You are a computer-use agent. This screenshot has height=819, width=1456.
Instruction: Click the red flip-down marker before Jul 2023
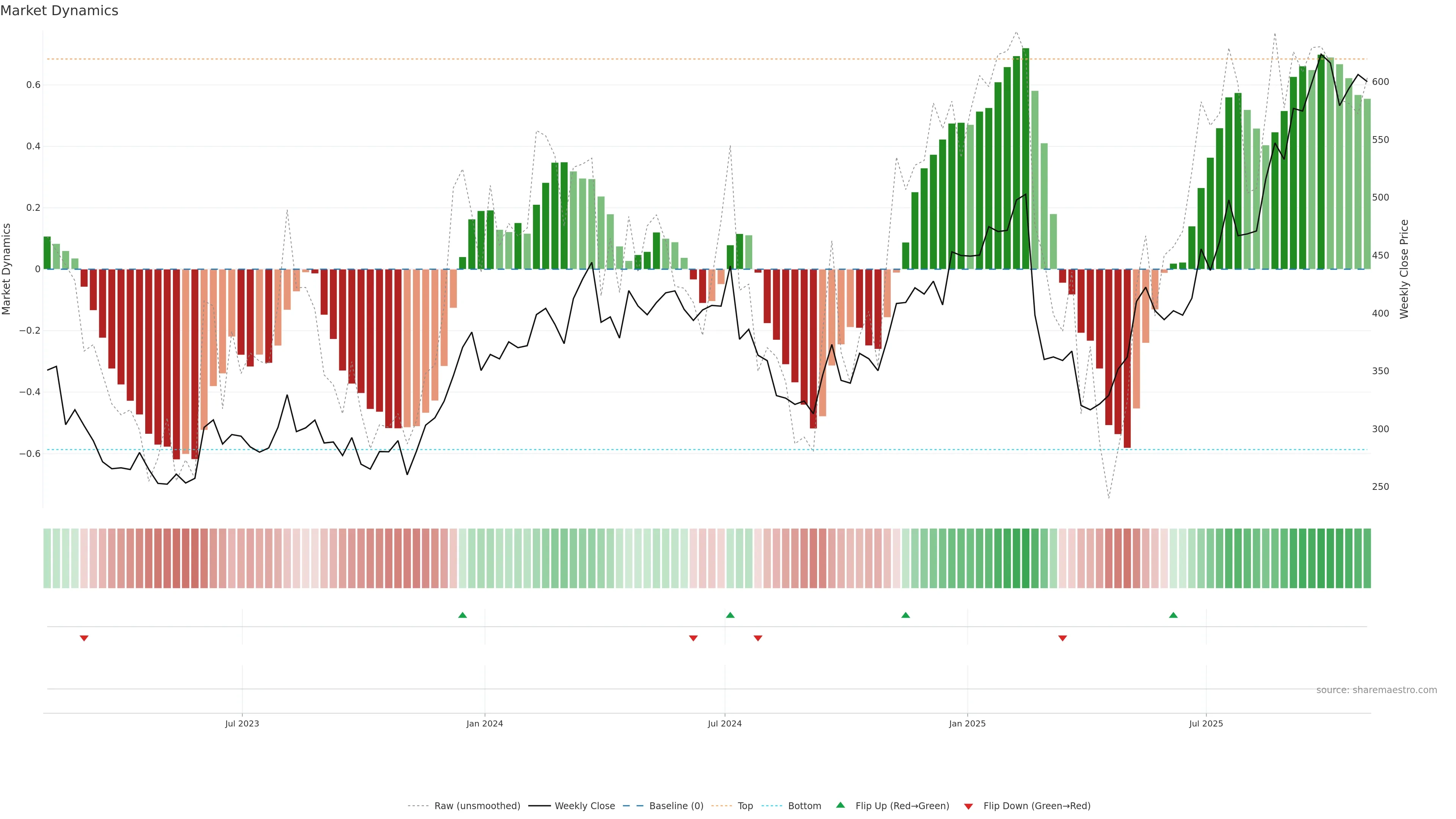coord(84,638)
